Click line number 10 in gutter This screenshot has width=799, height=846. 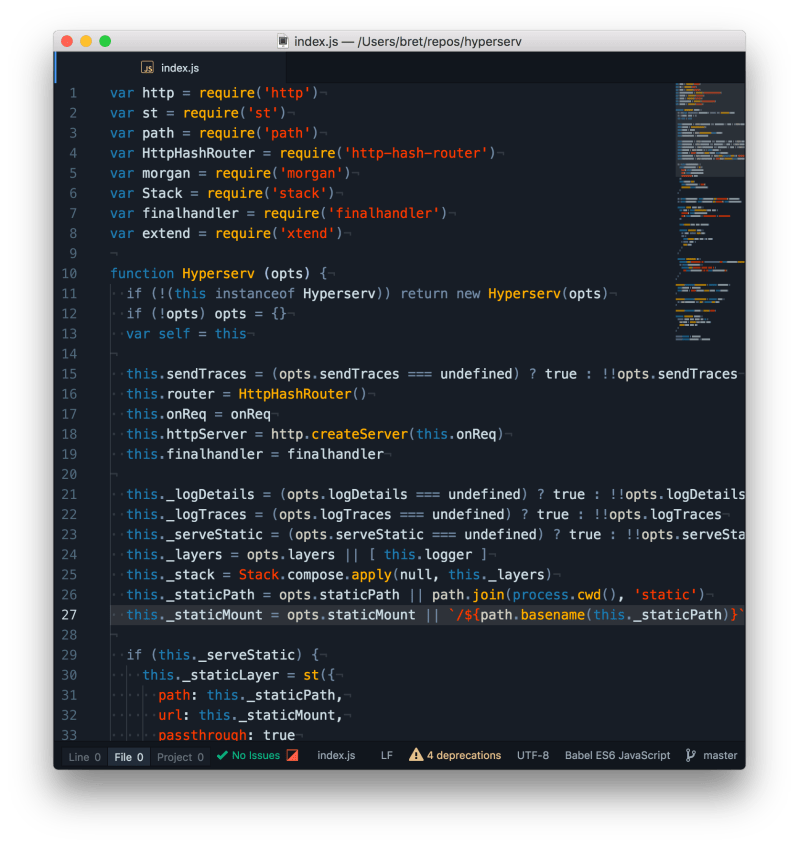click(69, 274)
